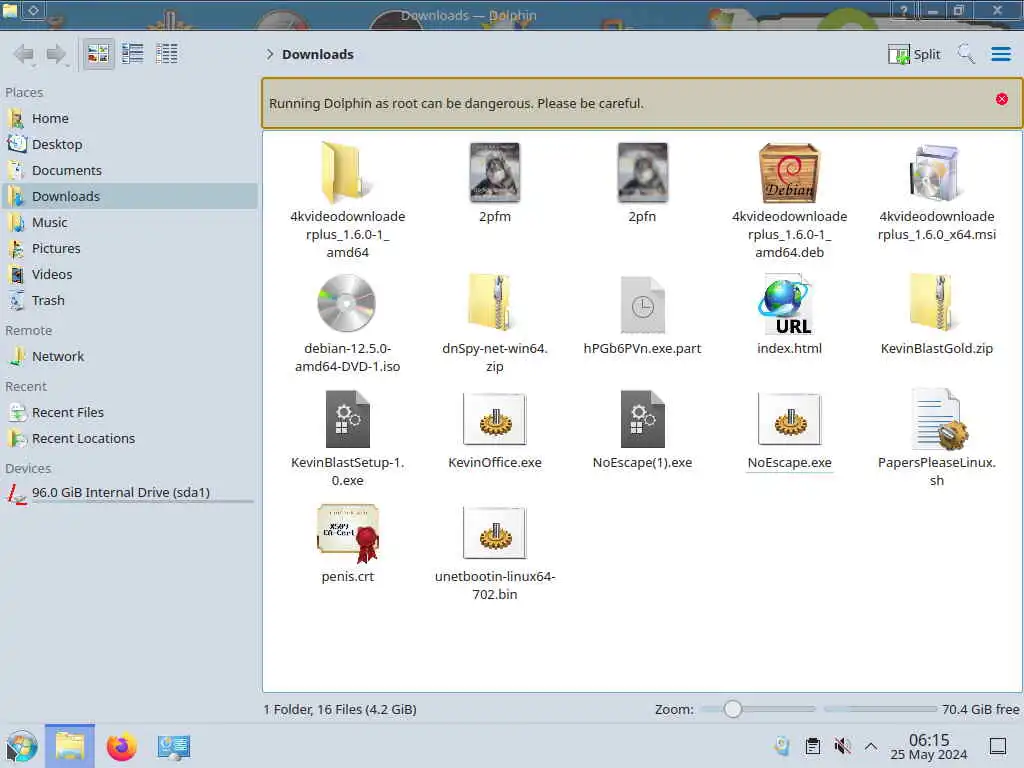
Task: Select the unetbootin-linux64-702.bin icon
Action: pos(494,534)
